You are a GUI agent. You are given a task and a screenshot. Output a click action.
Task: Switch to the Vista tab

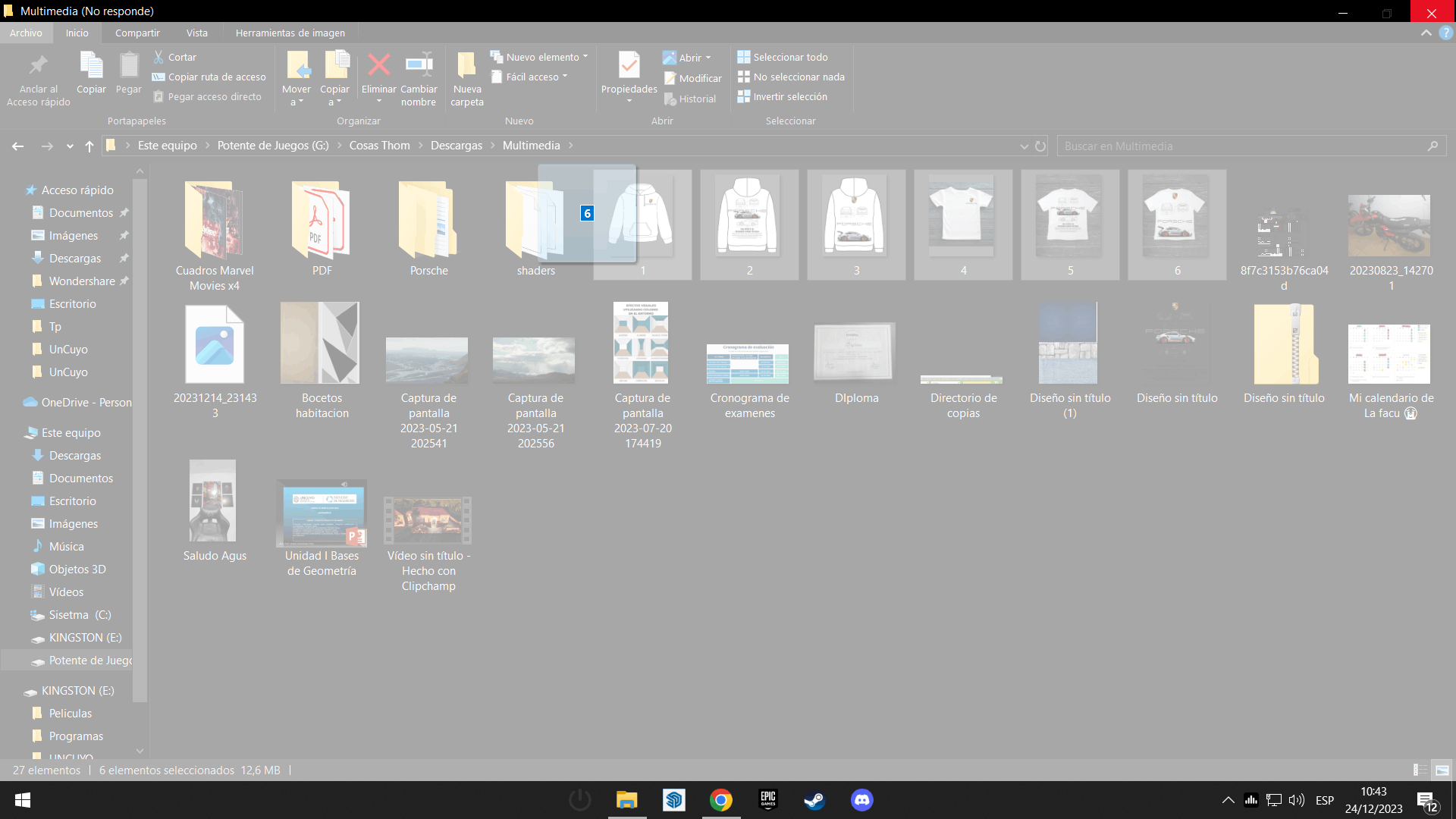197,33
